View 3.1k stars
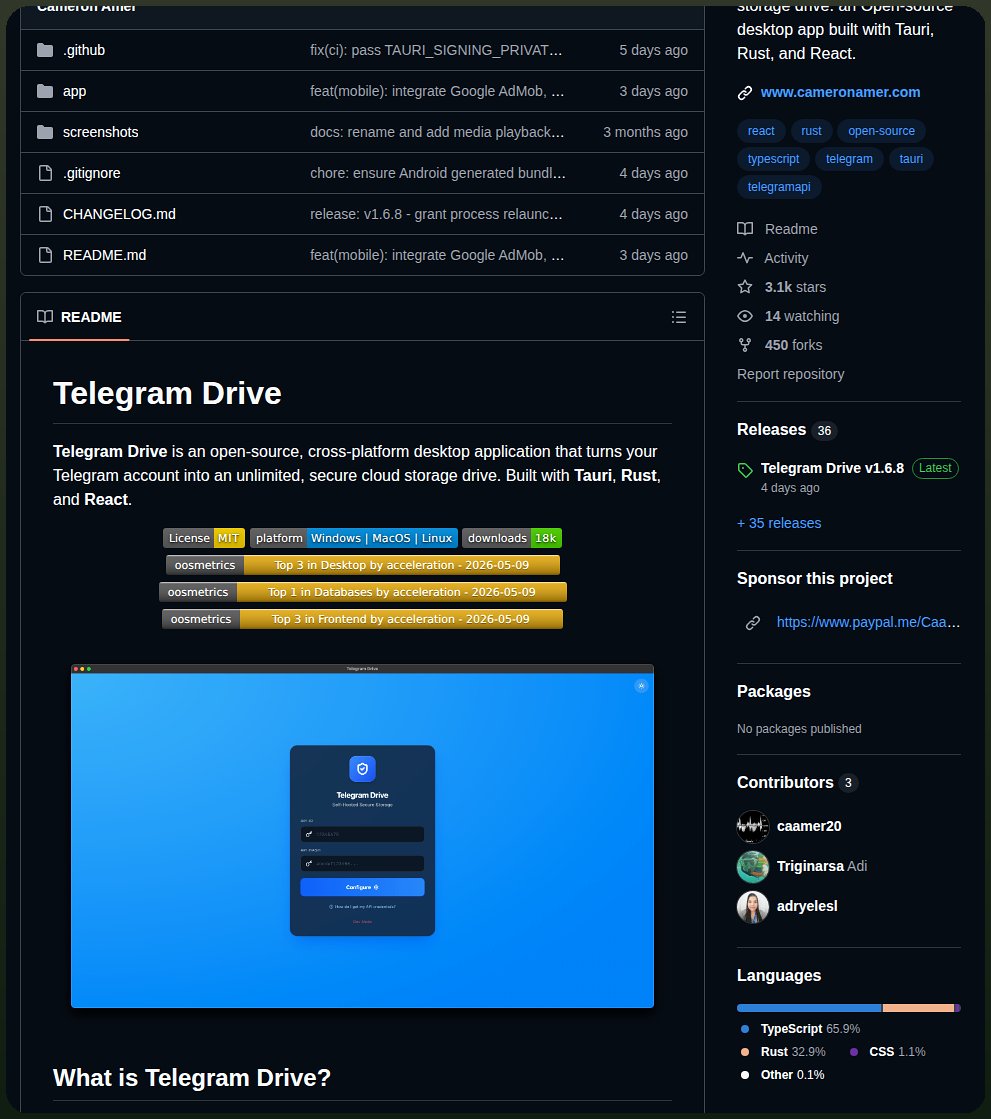 click(795, 287)
